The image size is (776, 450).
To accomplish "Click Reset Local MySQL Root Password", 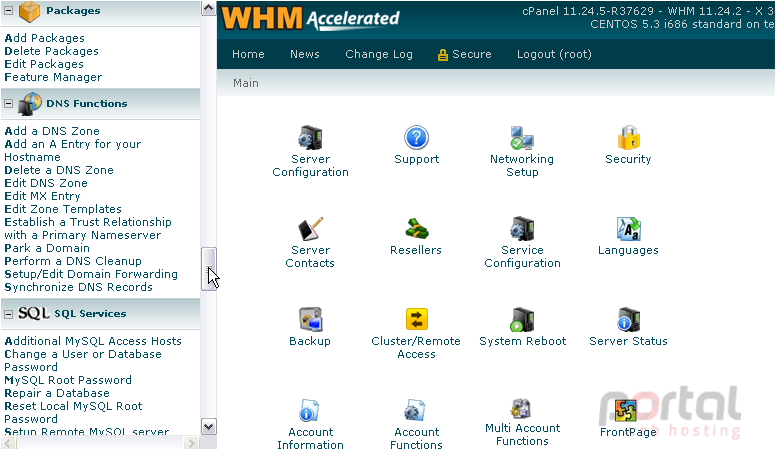I will coord(73,412).
